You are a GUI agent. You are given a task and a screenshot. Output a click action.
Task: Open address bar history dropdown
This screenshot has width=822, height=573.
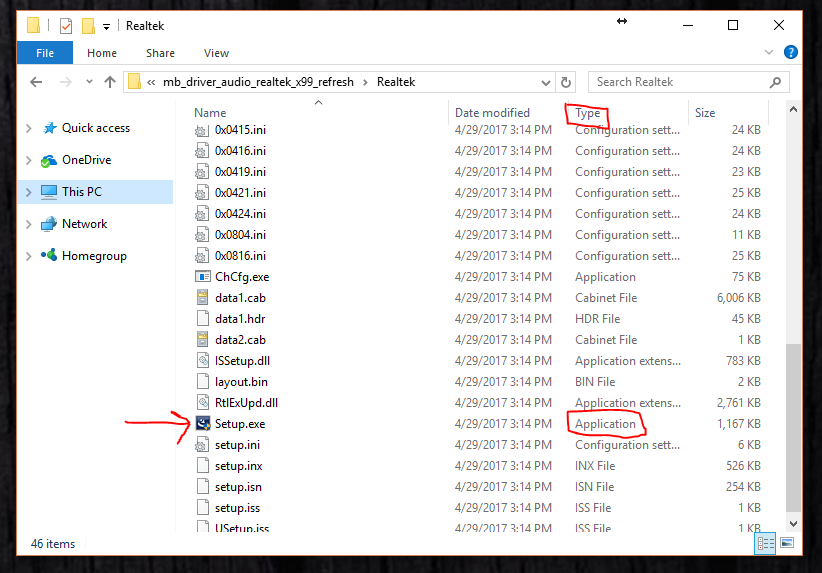click(x=546, y=82)
